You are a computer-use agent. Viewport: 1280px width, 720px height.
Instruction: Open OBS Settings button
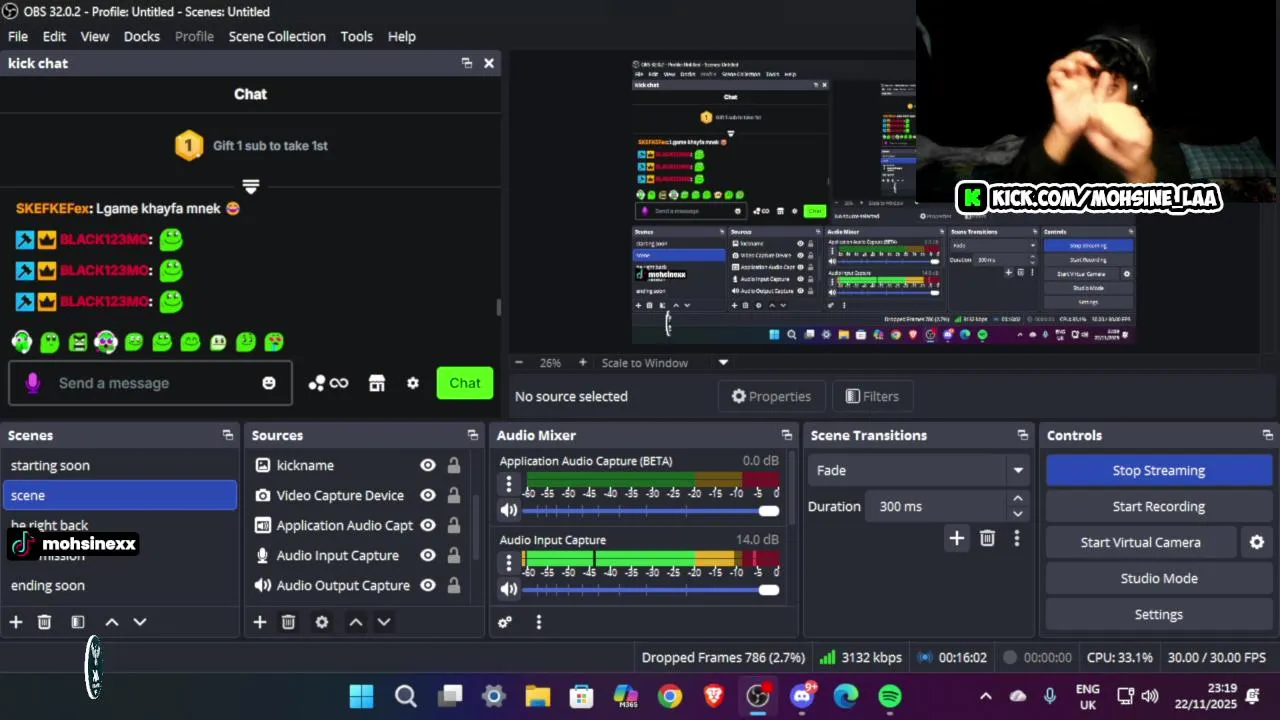tap(1158, 614)
